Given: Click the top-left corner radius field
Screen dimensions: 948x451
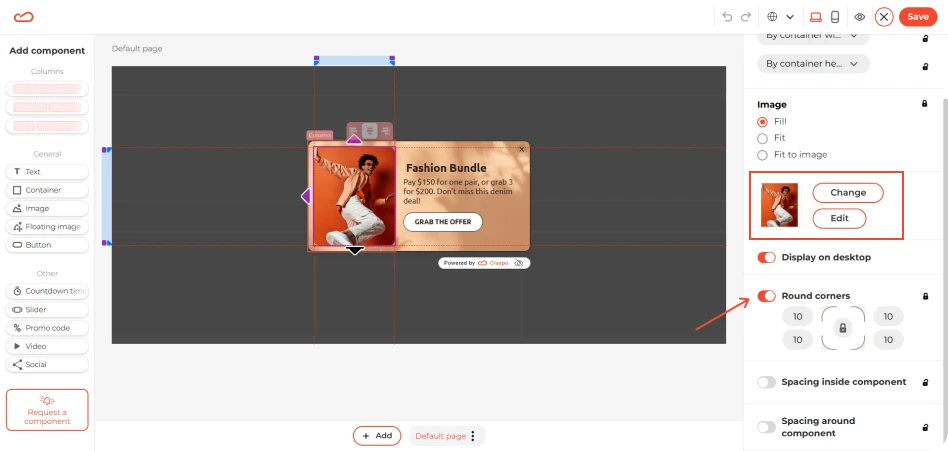Looking at the screenshot, I should click(797, 316).
